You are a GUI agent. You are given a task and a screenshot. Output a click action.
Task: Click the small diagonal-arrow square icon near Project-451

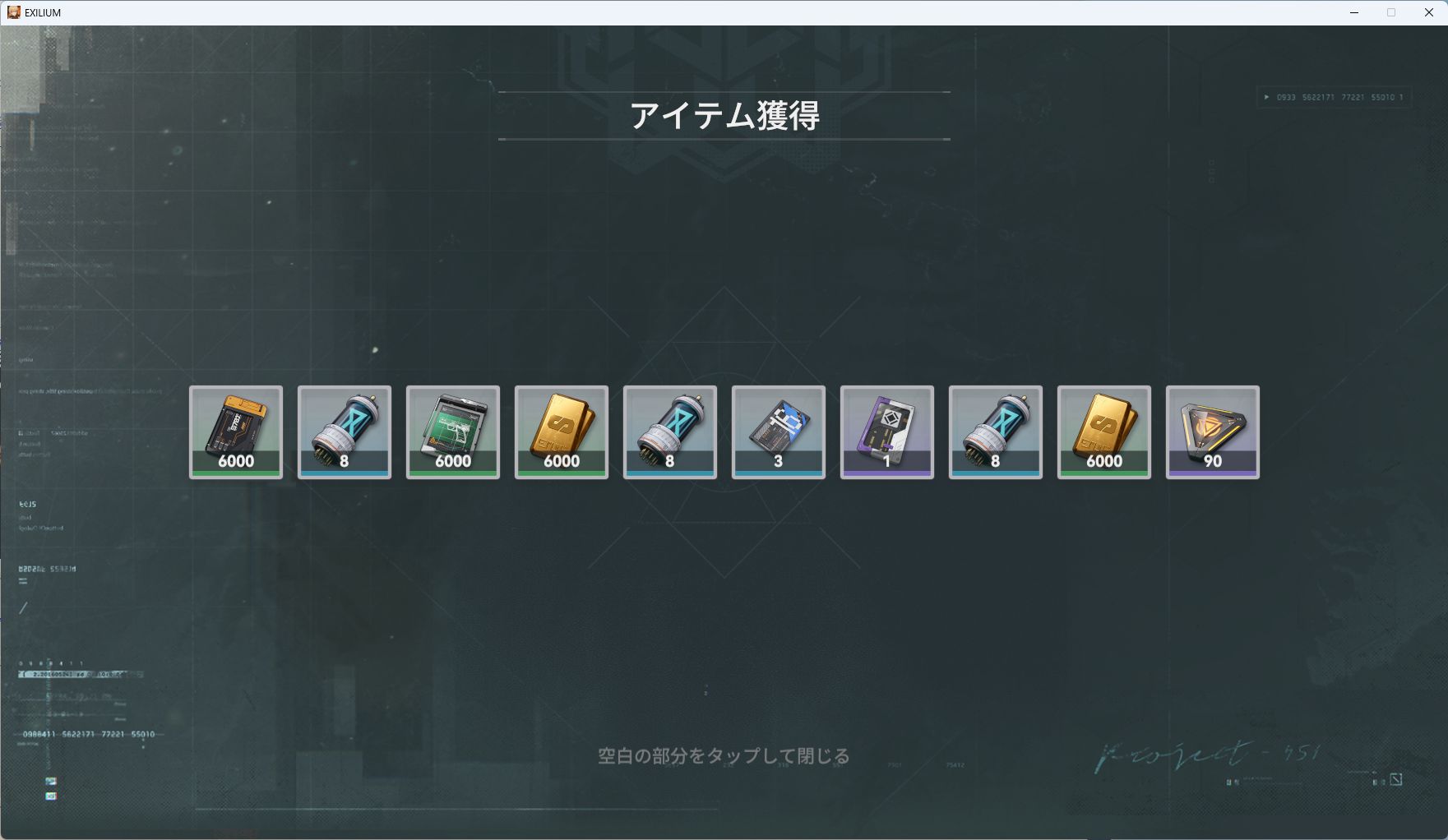point(1395,779)
